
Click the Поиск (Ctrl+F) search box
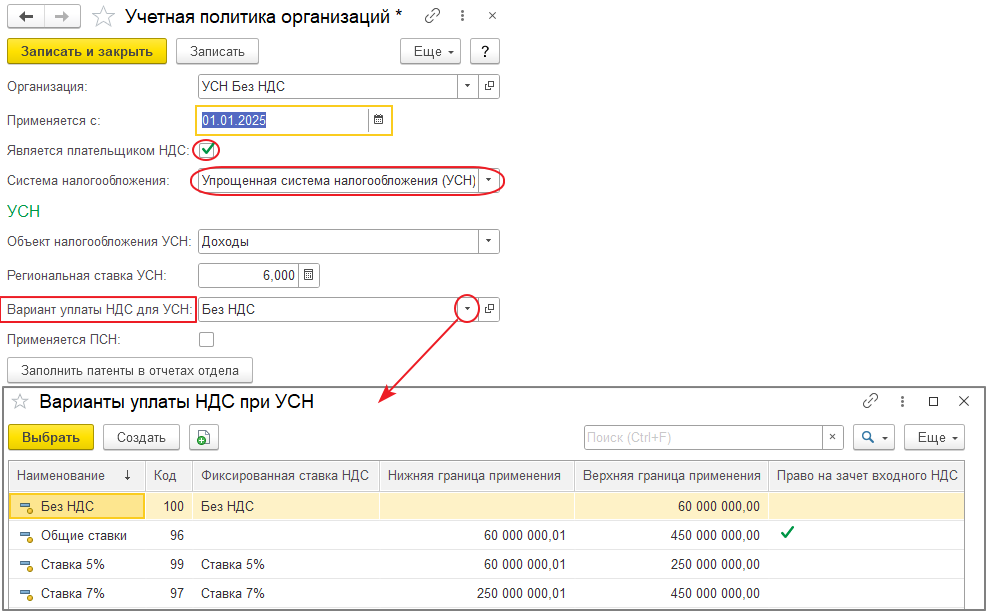coord(703,437)
